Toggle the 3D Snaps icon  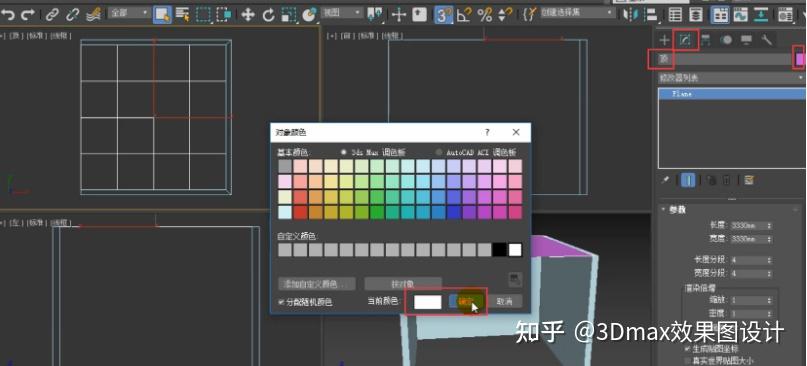pyautogui.click(x=443, y=14)
